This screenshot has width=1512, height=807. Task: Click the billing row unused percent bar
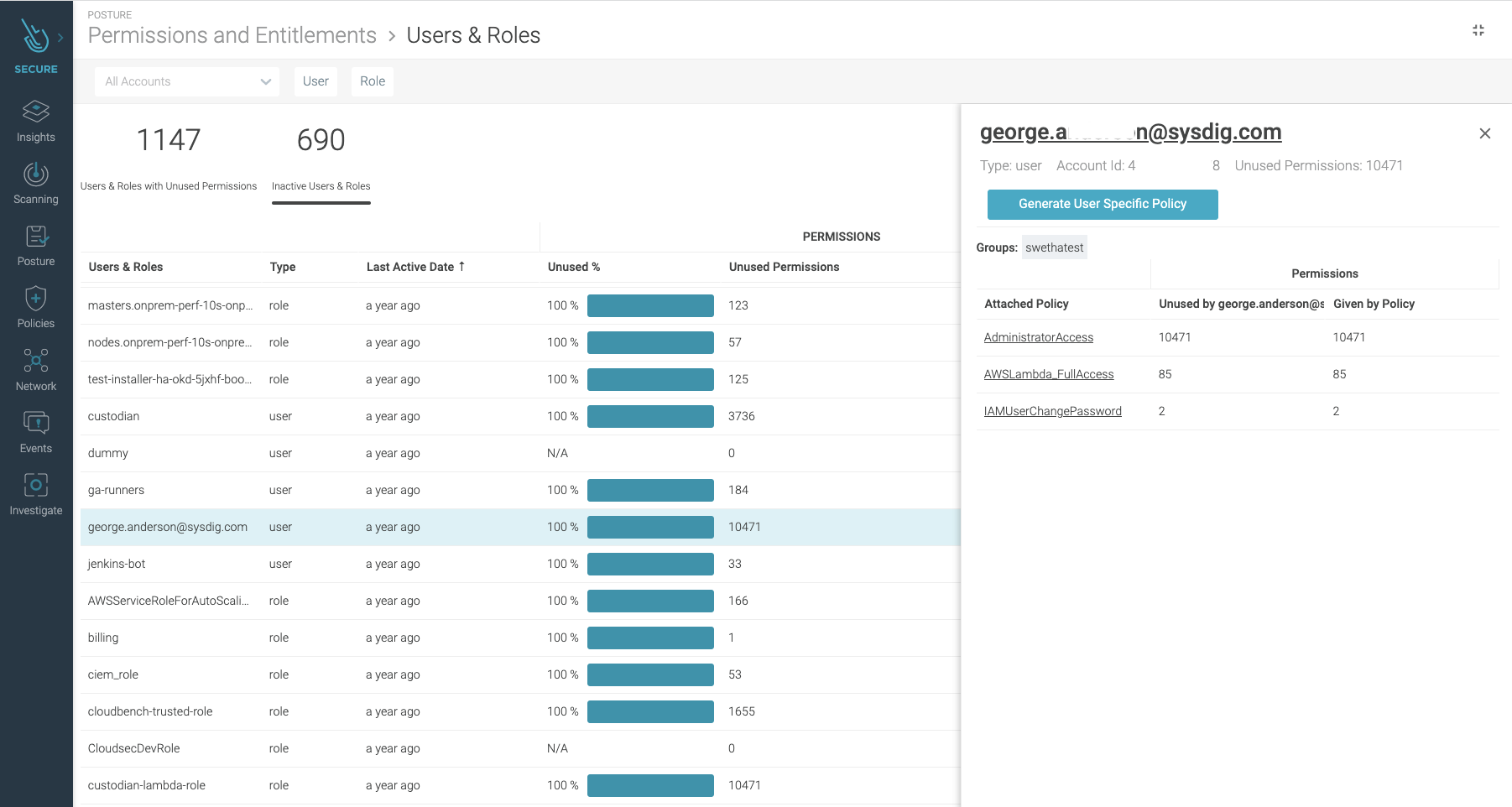(x=650, y=638)
